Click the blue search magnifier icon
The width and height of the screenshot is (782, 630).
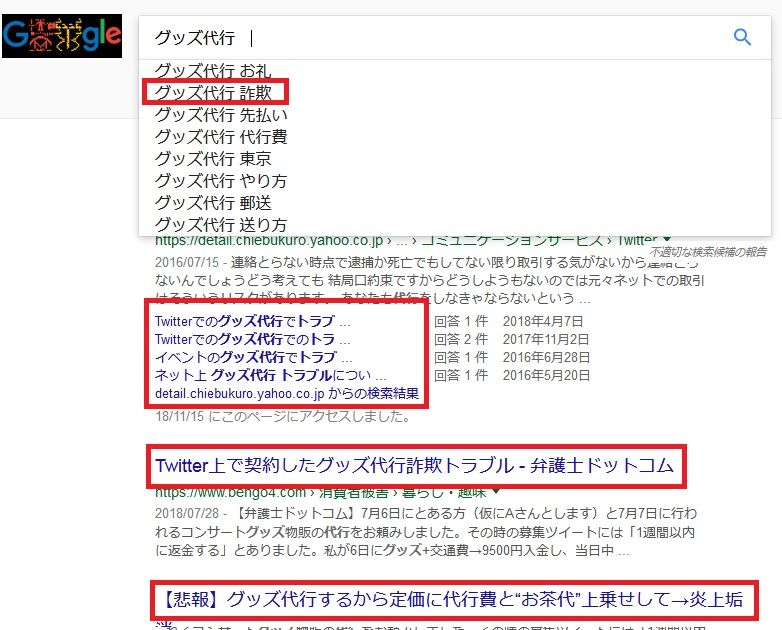tap(742, 37)
